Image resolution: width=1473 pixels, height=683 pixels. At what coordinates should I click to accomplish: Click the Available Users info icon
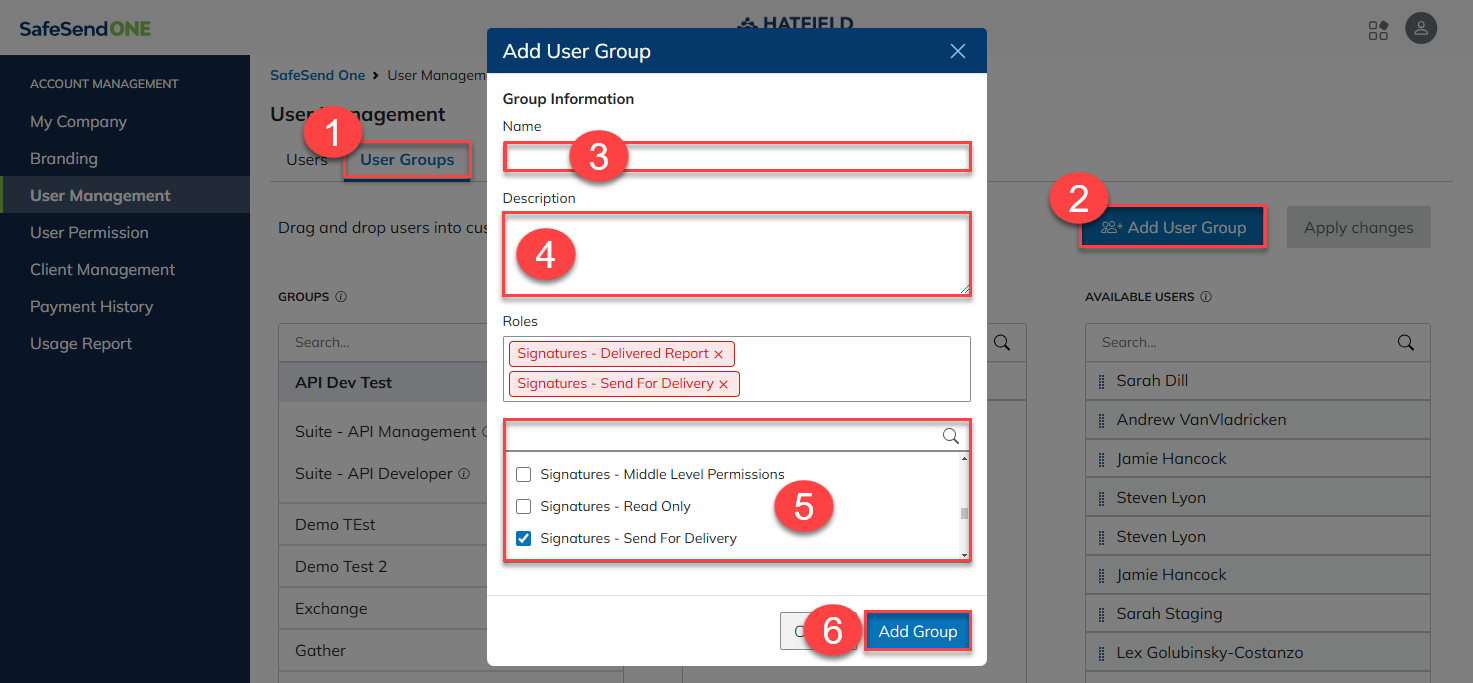click(1206, 297)
